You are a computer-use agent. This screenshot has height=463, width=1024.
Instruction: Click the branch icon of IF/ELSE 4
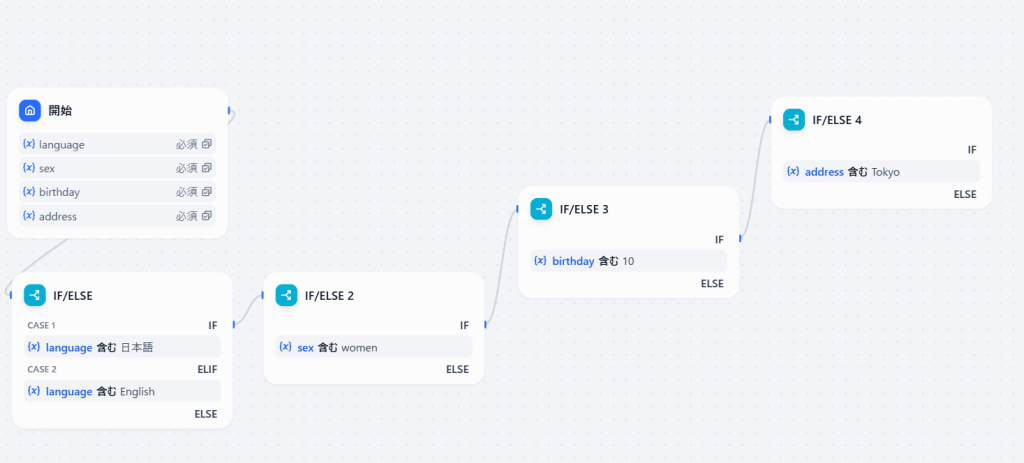point(793,120)
